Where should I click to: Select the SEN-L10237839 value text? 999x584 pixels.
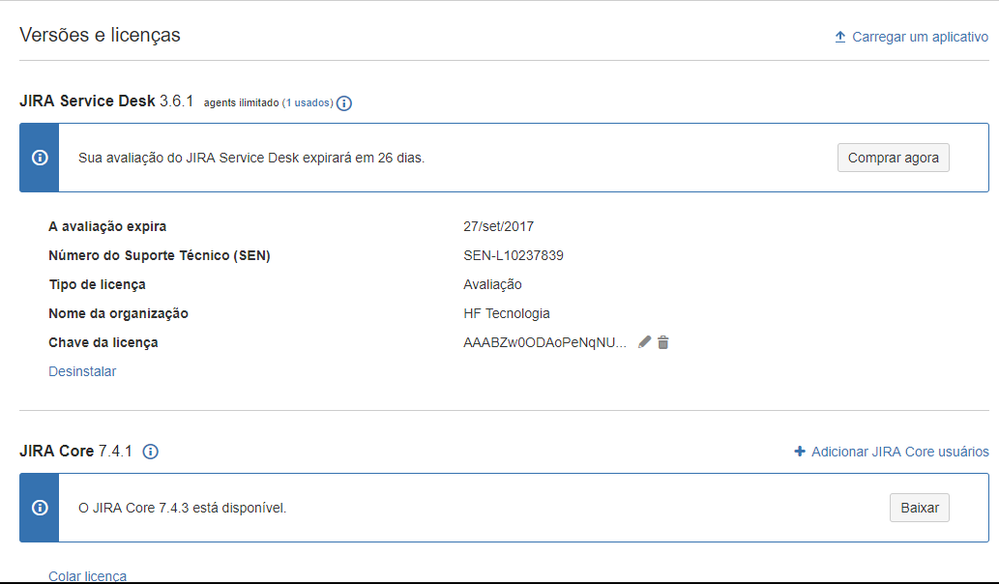point(514,255)
